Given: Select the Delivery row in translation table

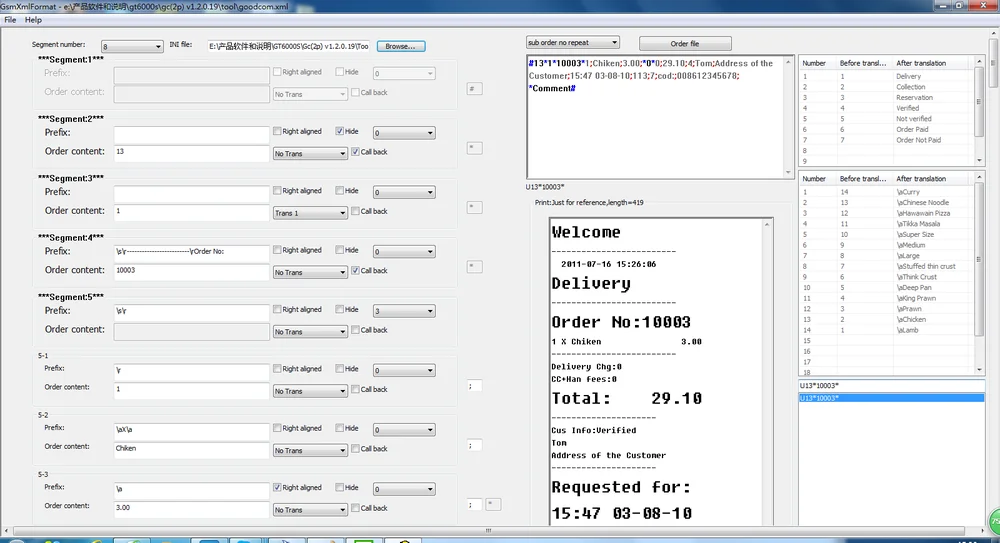Looking at the screenshot, I should coord(887,76).
